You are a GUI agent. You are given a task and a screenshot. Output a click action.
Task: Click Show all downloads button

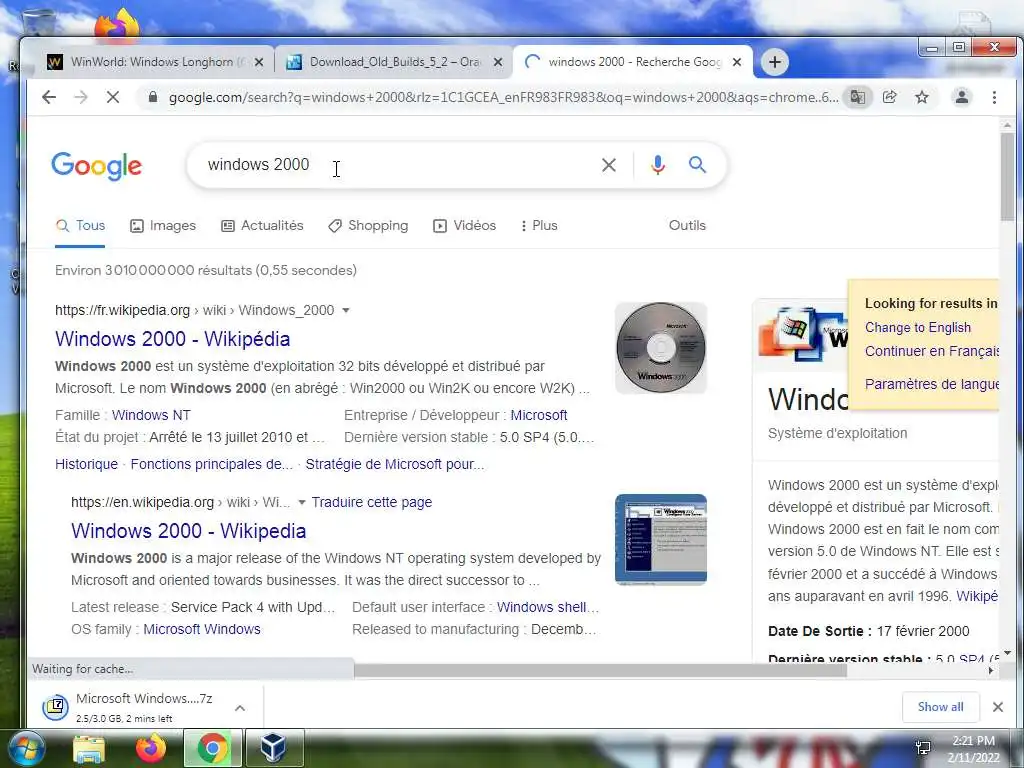pyautogui.click(x=940, y=707)
